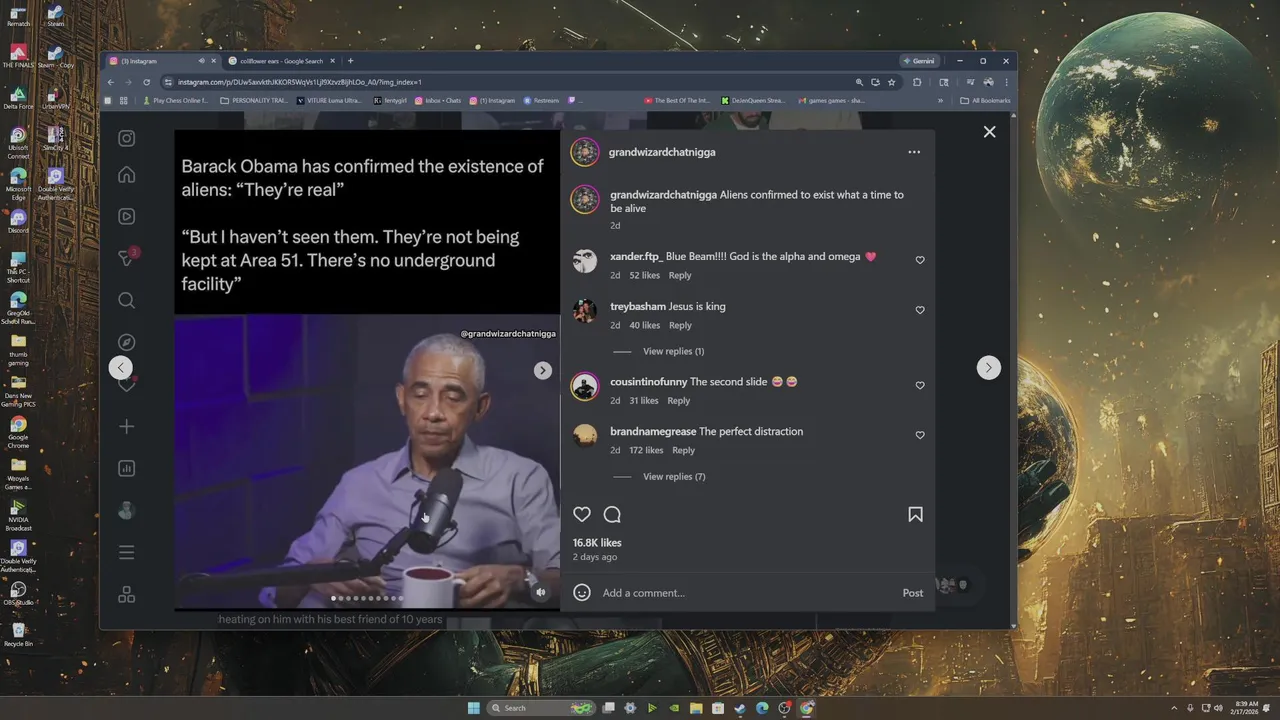Mute the Instagram tab audio icon
Viewport: 1280px width, 720px height.
tap(201, 61)
